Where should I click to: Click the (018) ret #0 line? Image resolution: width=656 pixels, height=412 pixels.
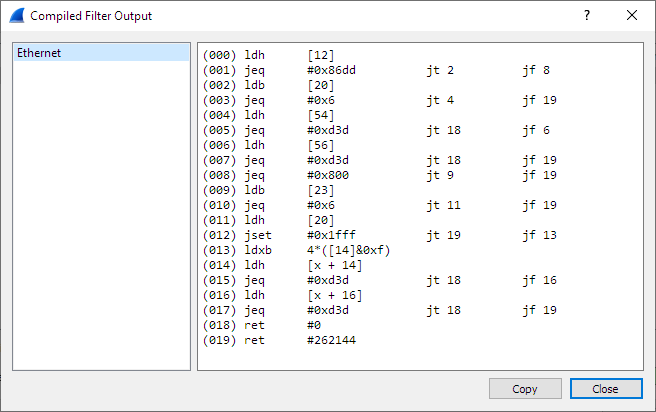[x=264, y=325]
